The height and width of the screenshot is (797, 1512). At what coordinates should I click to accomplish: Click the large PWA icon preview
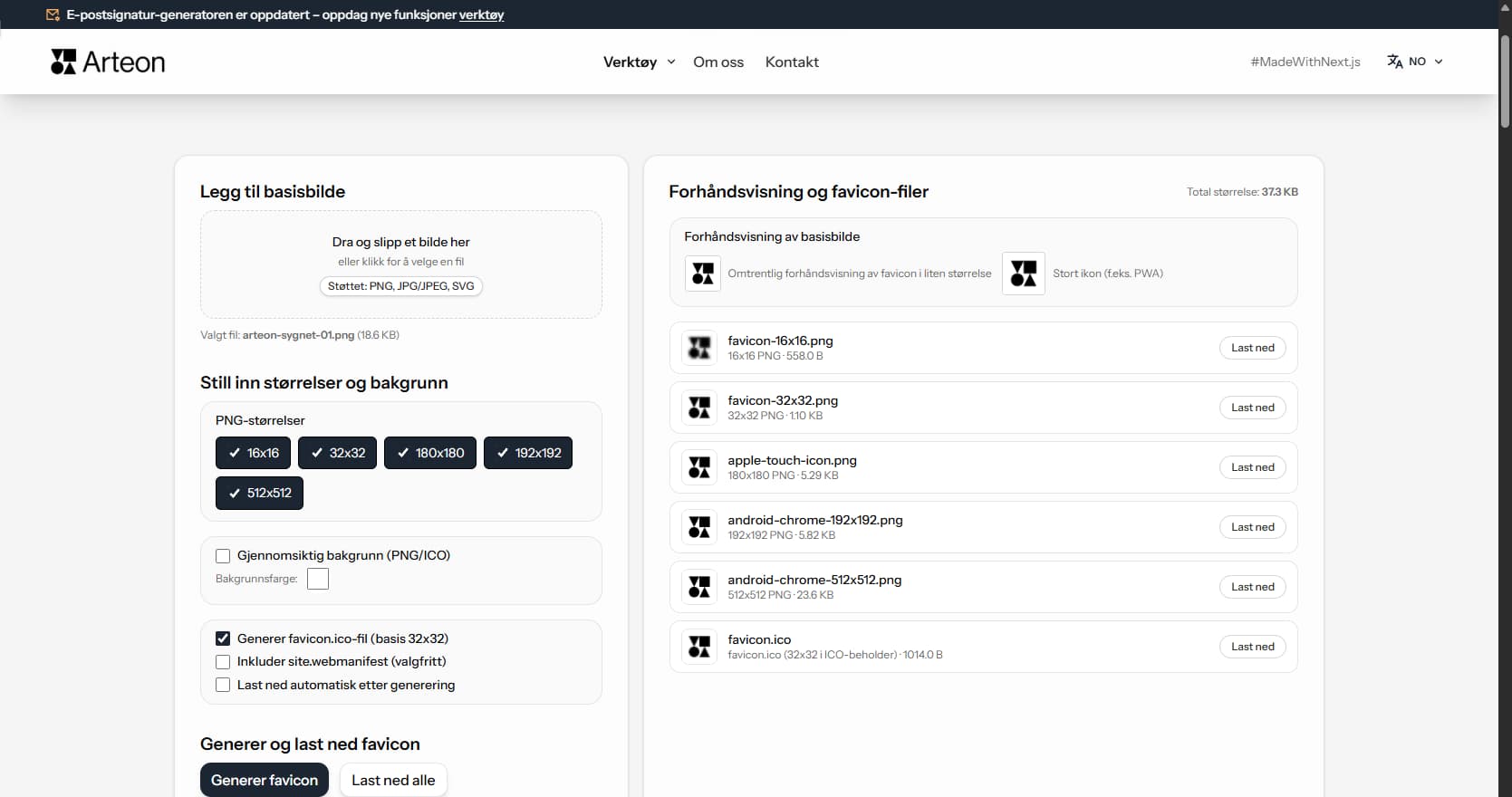point(1024,274)
